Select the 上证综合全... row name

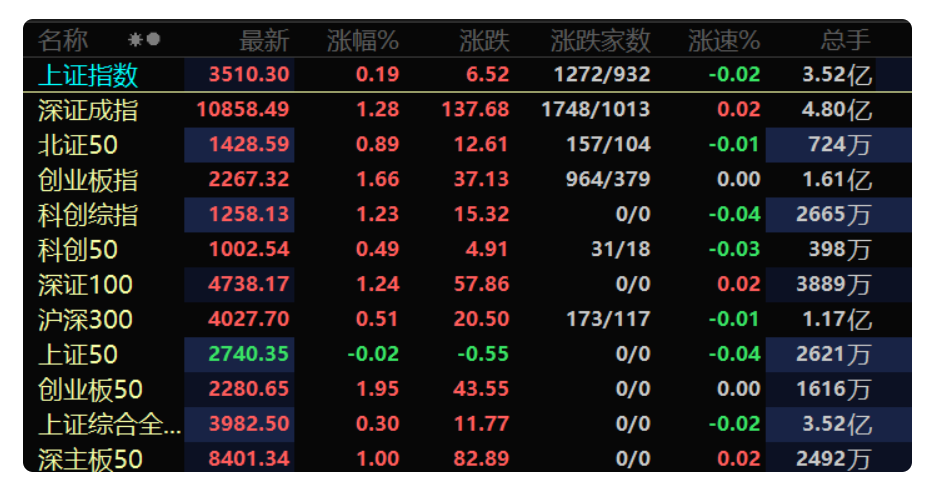click(109, 424)
